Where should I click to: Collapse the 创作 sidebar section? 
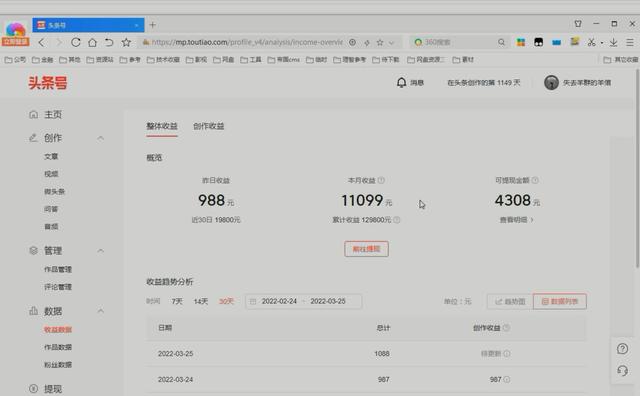point(100,138)
